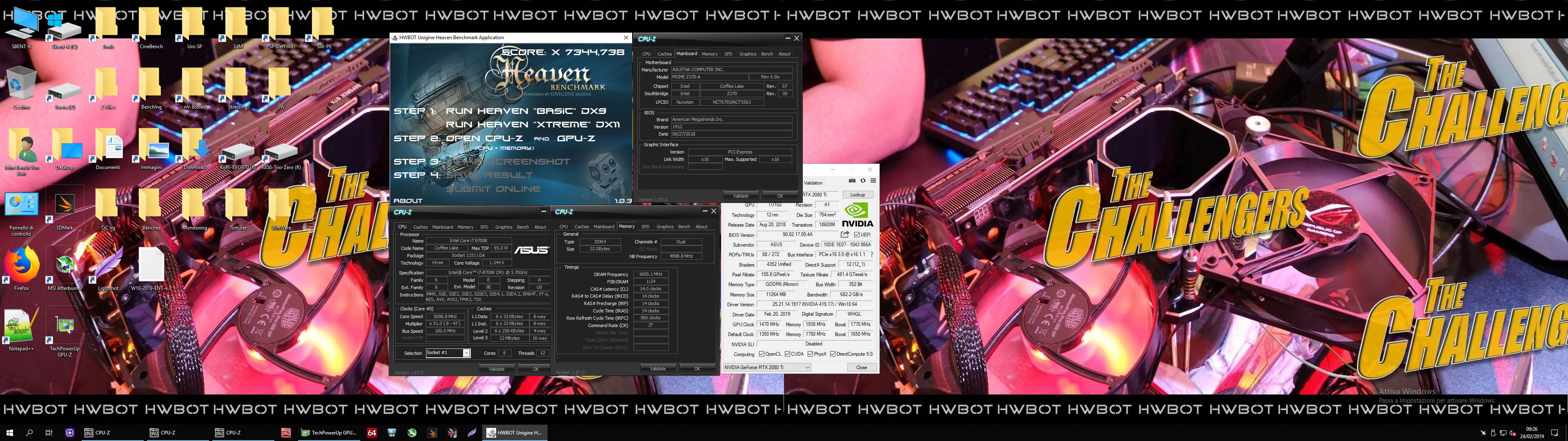Click the TechPowerUp GPU-Z taskbar button

[x=329, y=433]
